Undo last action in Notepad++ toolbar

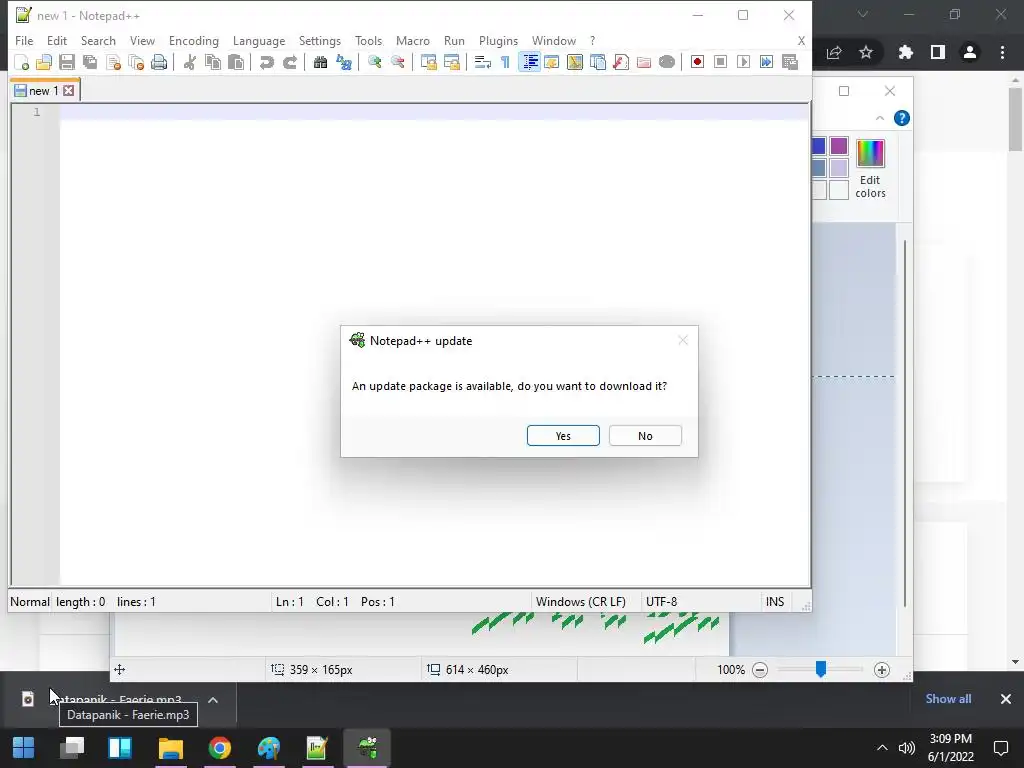pyautogui.click(x=266, y=62)
